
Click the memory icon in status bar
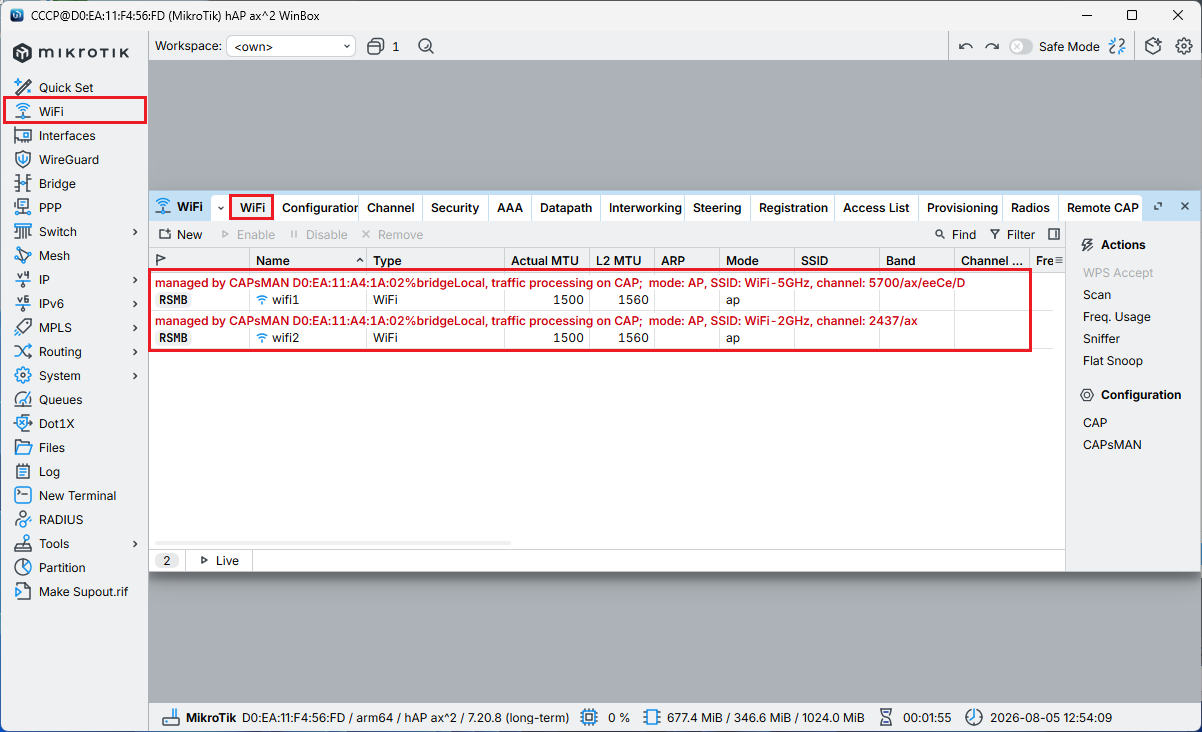[x=652, y=717]
